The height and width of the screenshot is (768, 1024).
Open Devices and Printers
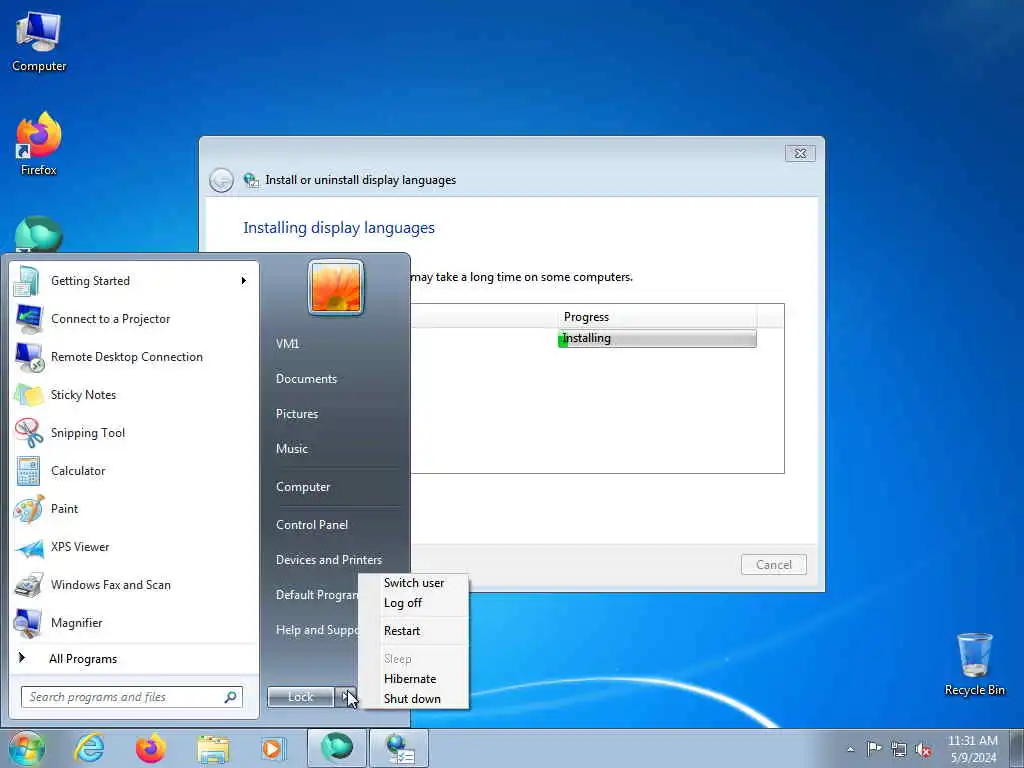click(x=328, y=560)
